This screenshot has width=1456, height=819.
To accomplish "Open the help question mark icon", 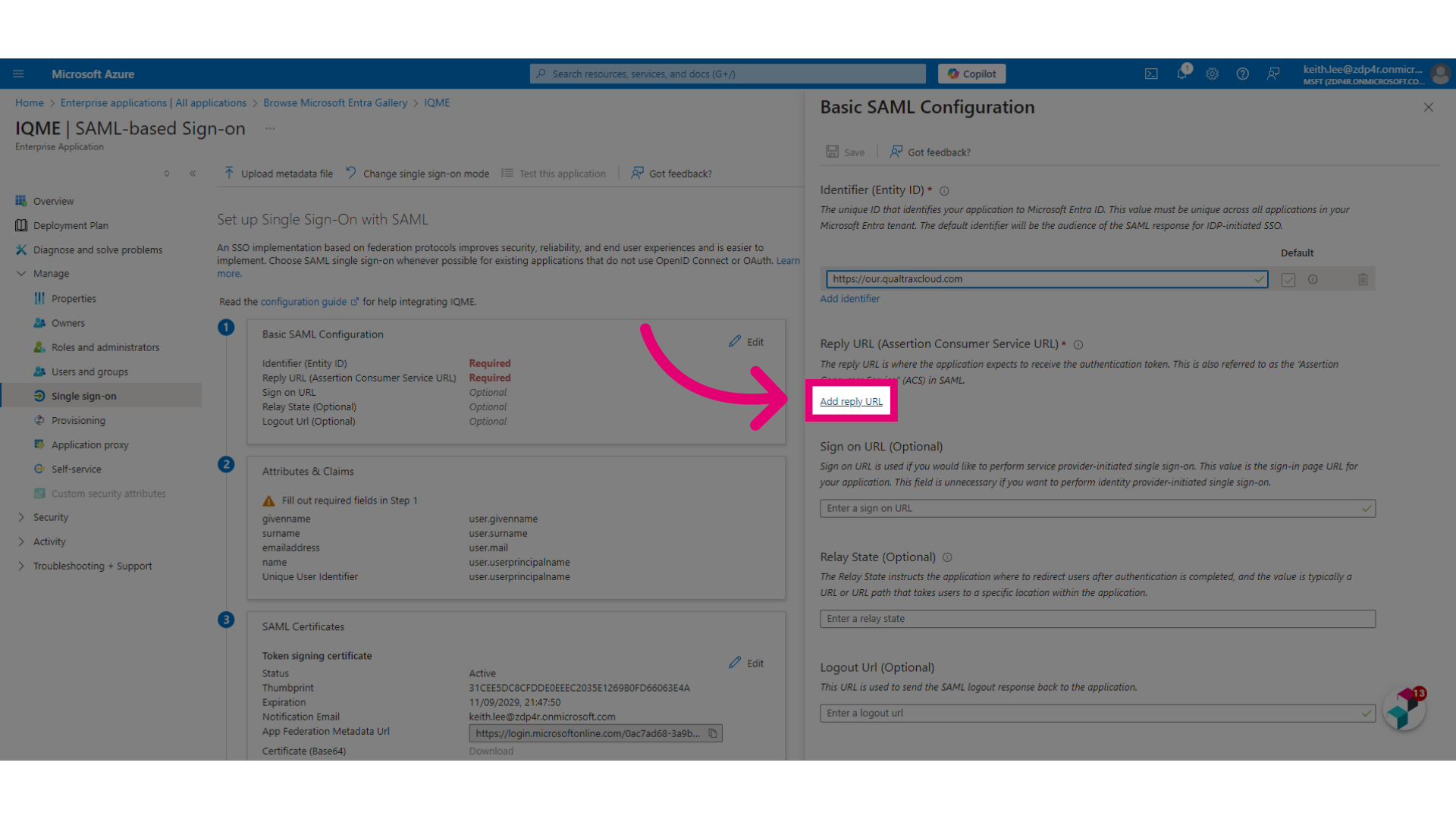I will pos(1242,74).
